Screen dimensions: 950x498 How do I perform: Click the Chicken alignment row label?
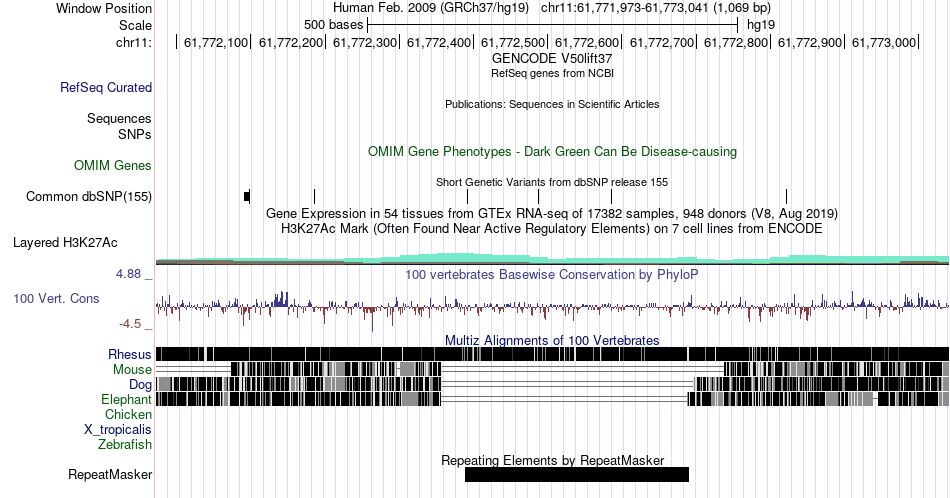tap(128, 414)
